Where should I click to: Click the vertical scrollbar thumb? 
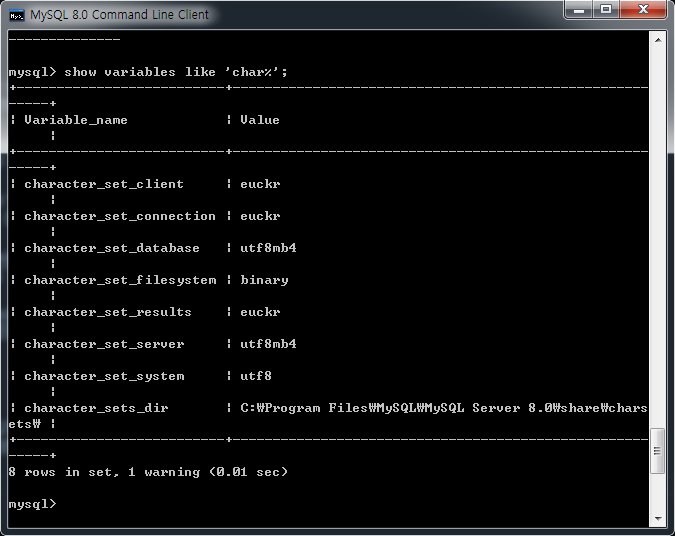click(657, 451)
